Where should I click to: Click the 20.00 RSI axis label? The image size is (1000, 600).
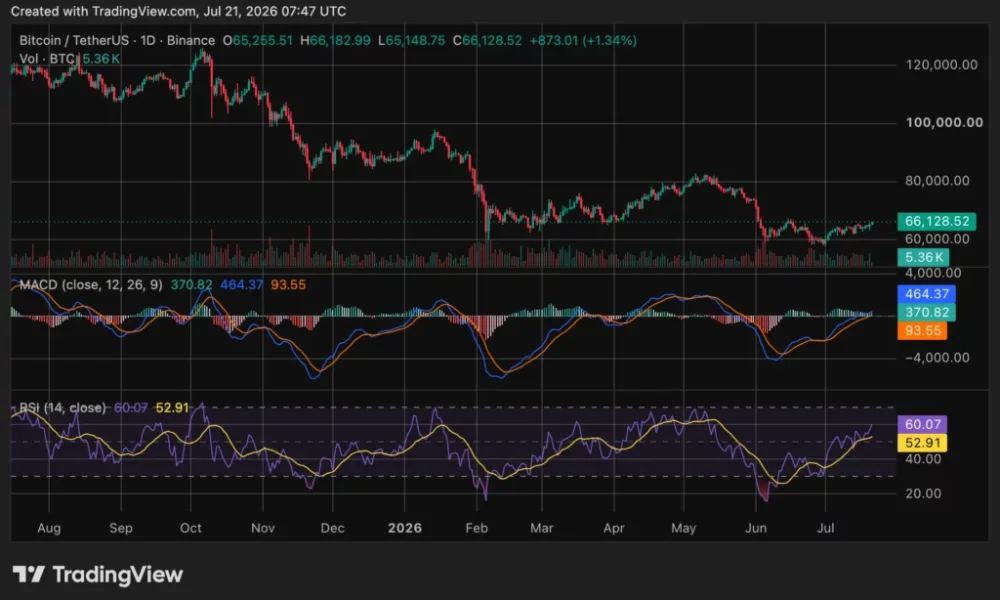923,494
